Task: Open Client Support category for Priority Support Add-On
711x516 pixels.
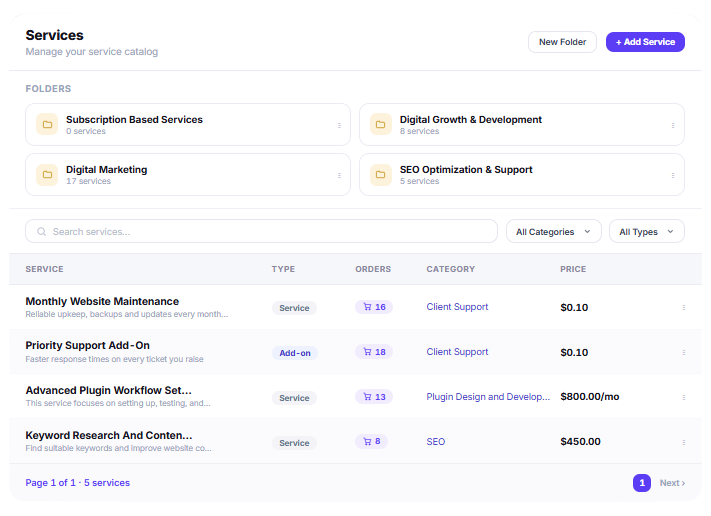Action: 457,352
